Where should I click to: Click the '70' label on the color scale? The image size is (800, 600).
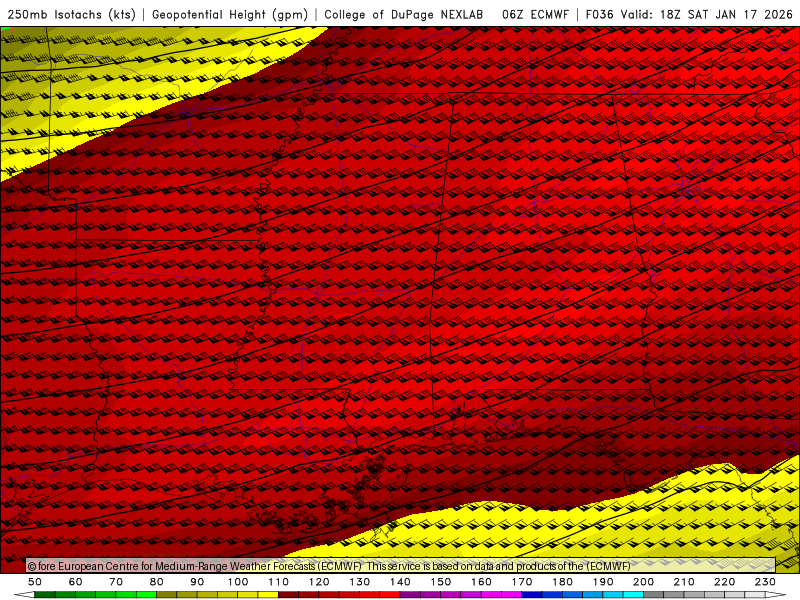[x=116, y=582]
